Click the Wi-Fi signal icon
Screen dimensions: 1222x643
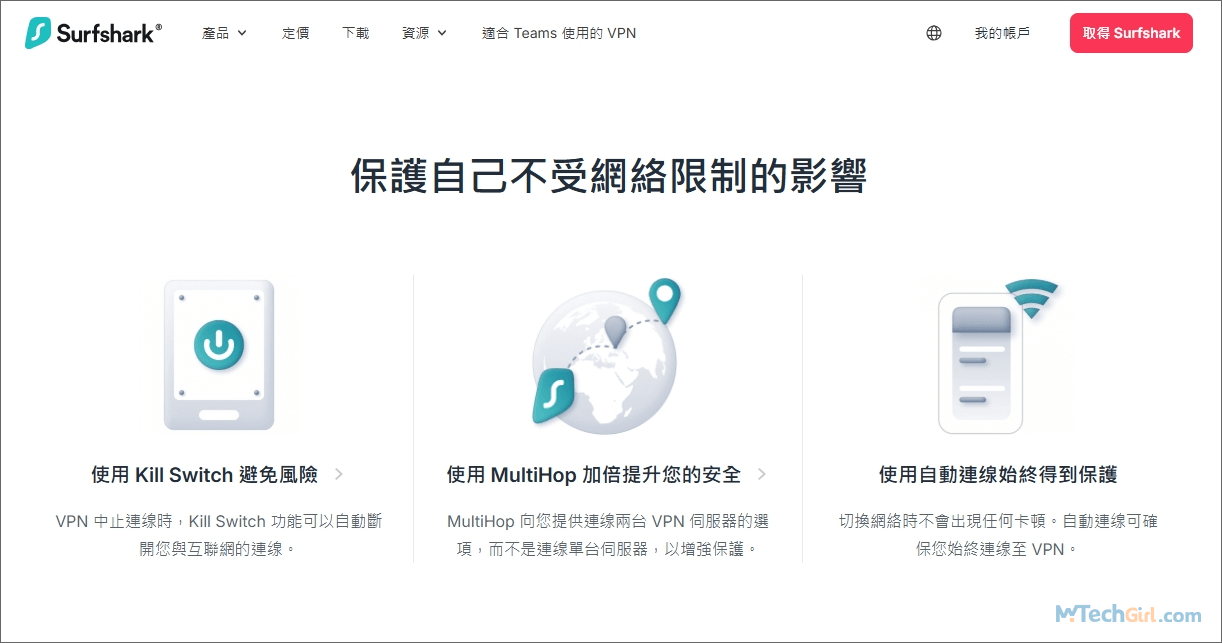(1031, 299)
